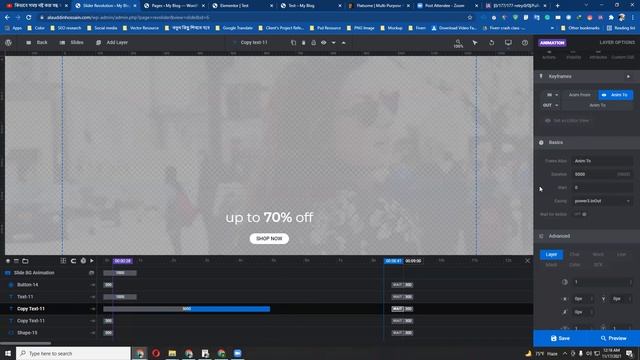Select the Anim From keyframe
This screenshot has width=640, height=360.
580,95
